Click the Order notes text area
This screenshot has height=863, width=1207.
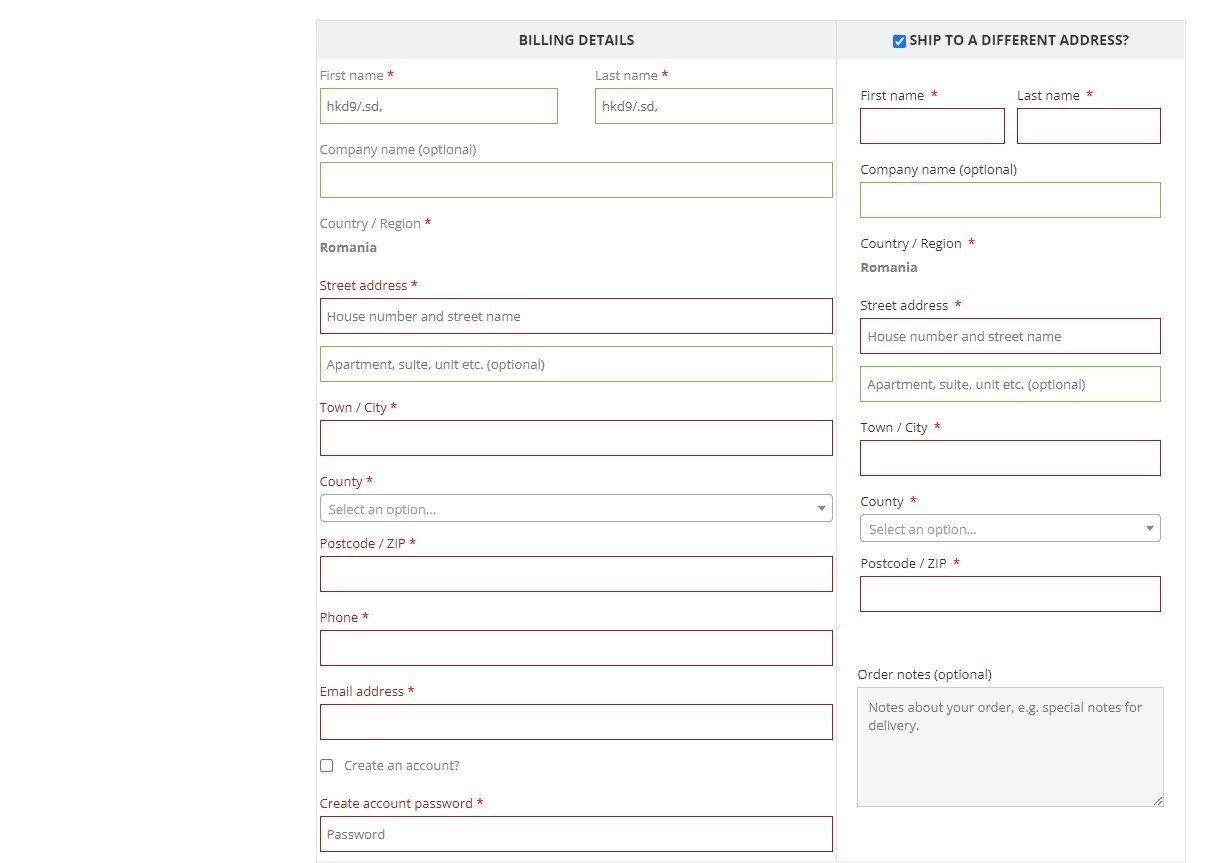tap(1010, 747)
